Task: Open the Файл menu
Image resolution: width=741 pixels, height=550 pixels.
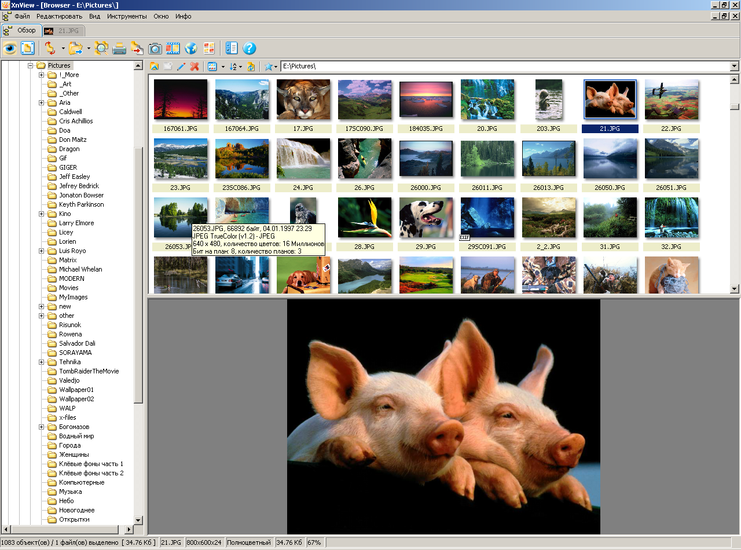Action: click(22, 16)
